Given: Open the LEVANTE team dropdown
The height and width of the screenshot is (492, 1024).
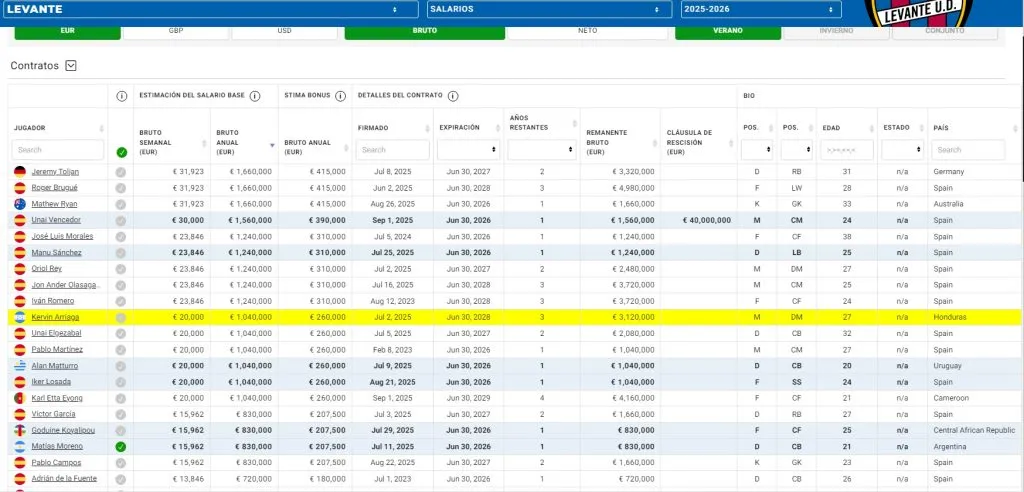Looking at the screenshot, I should 210,9.
